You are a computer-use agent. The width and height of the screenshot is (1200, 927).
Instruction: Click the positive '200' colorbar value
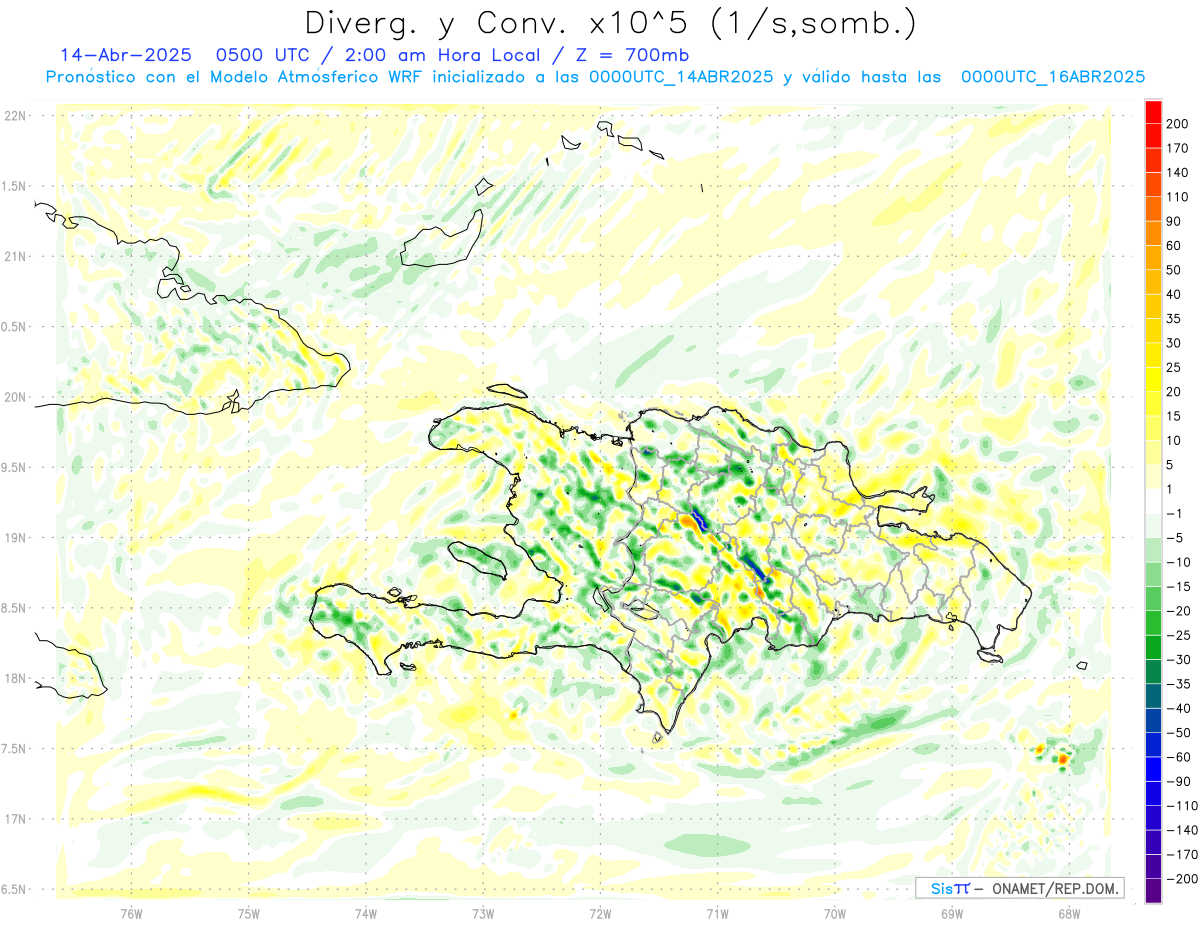click(x=1177, y=123)
